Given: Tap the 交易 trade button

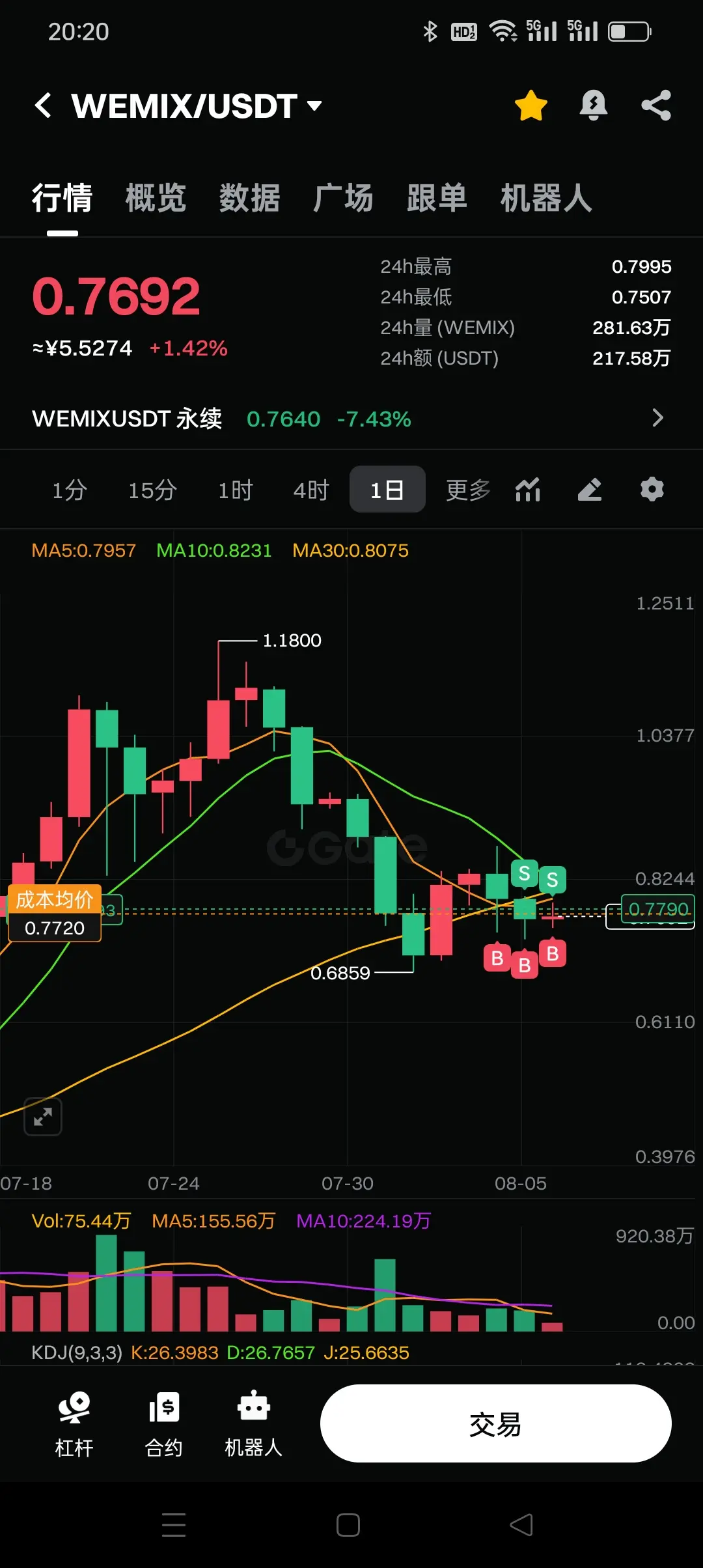Looking at the screenshot, I should pos(495,1423).
